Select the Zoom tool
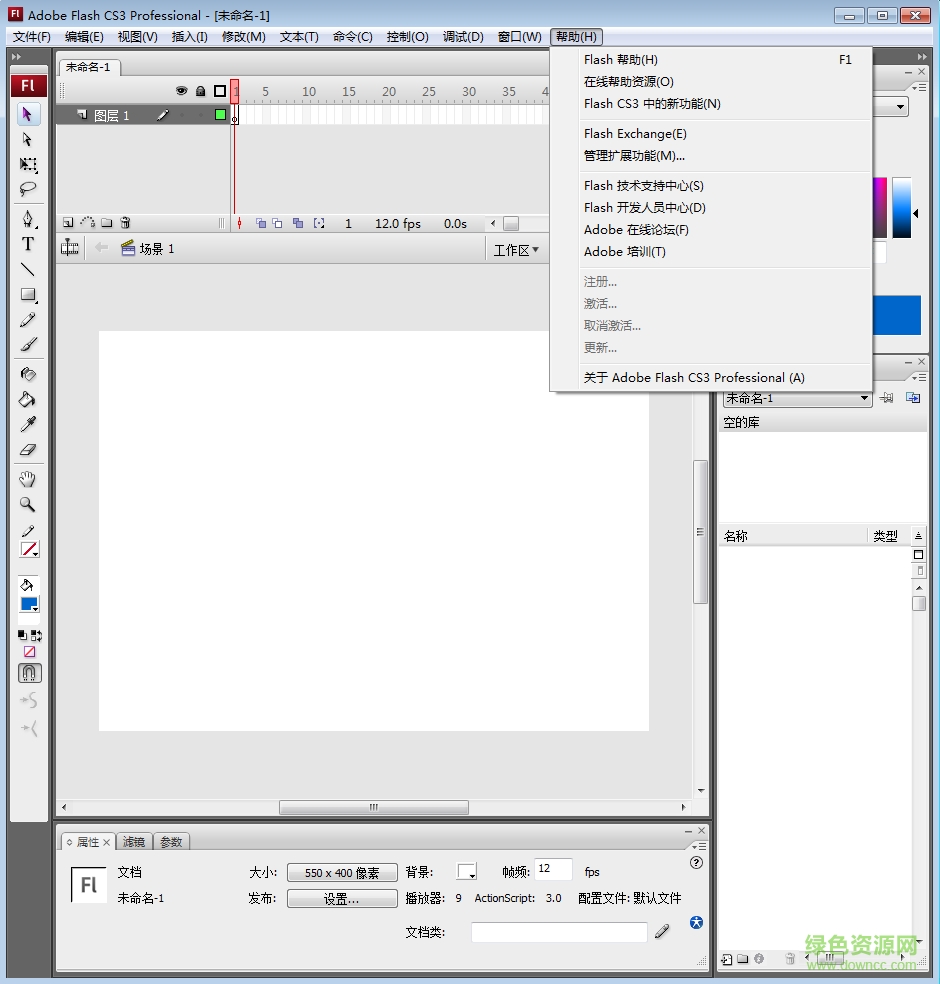 pos(28,504)
